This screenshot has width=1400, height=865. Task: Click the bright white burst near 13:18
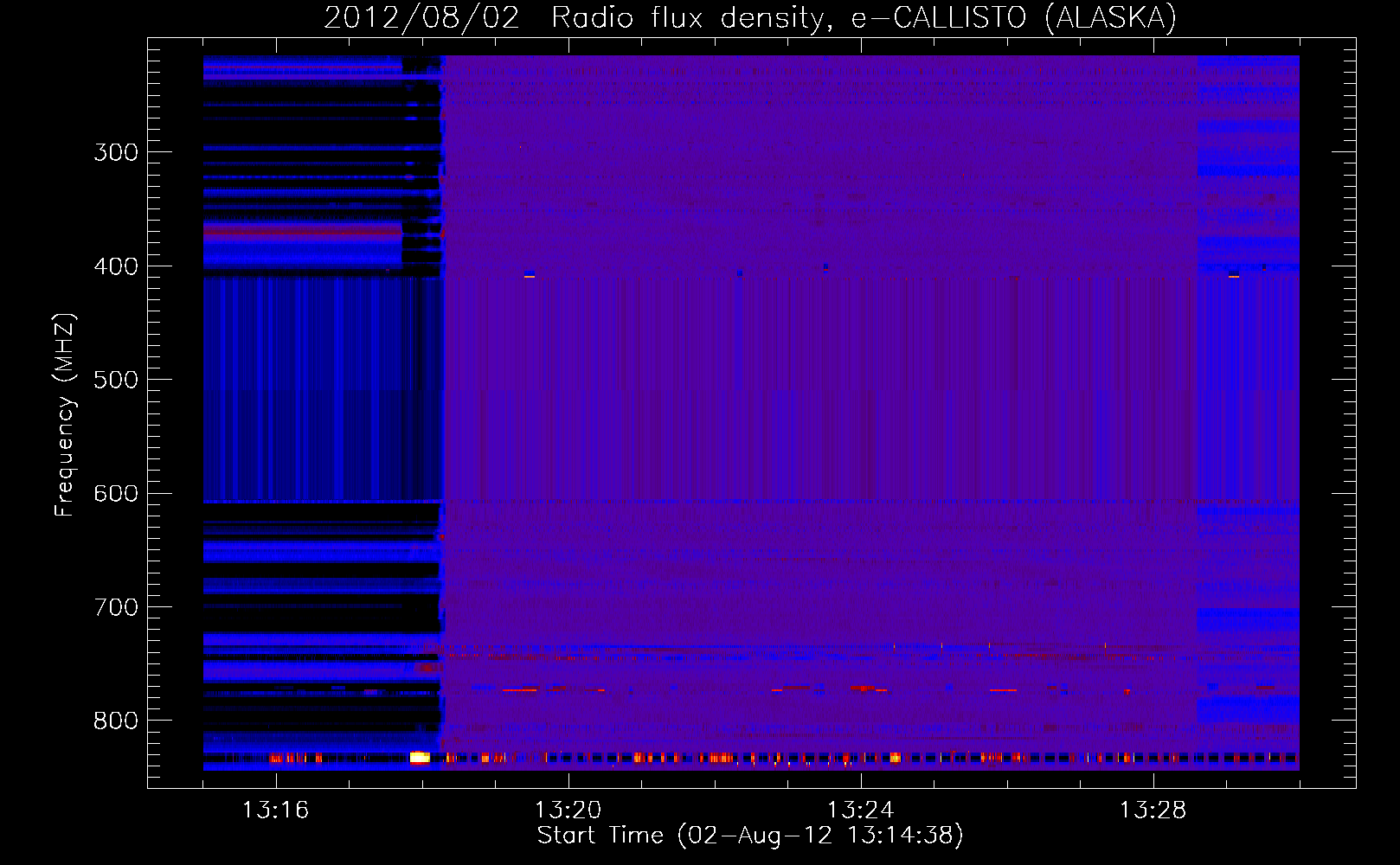click(x=420, y=758)
